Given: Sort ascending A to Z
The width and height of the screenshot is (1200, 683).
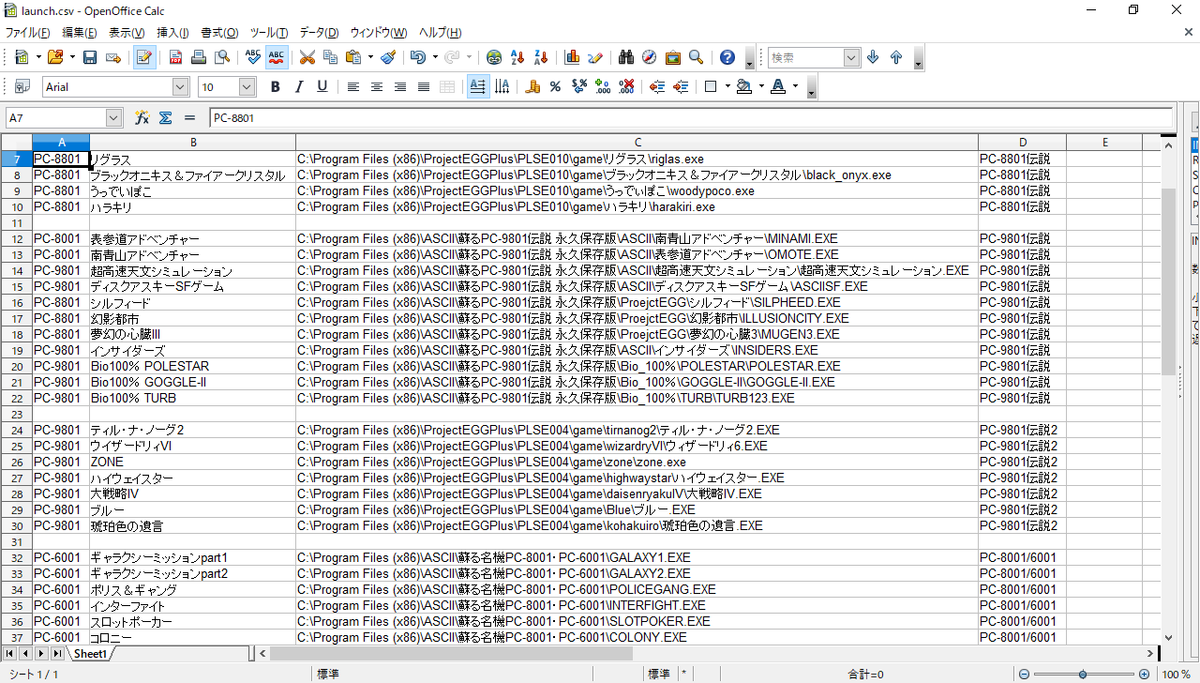Looking at the screenshot, I should (518, 58).
